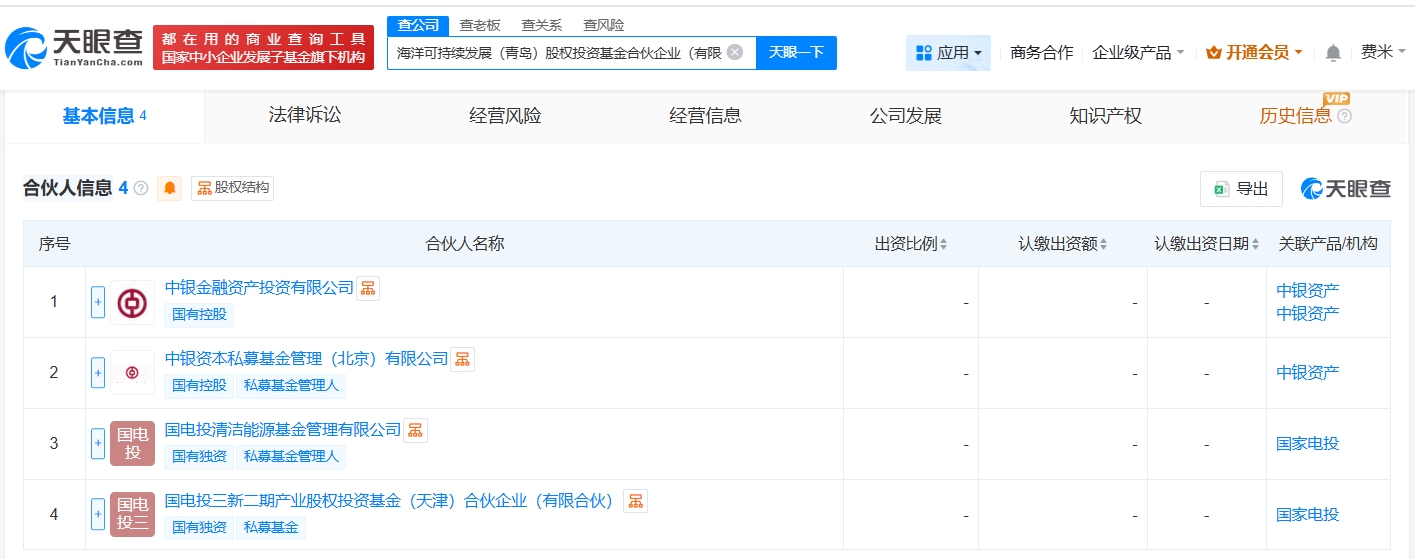The height and width of the screenshot is (559, 1415).
Task: Click the notification bell in top header
Action: click(1333, 53)
